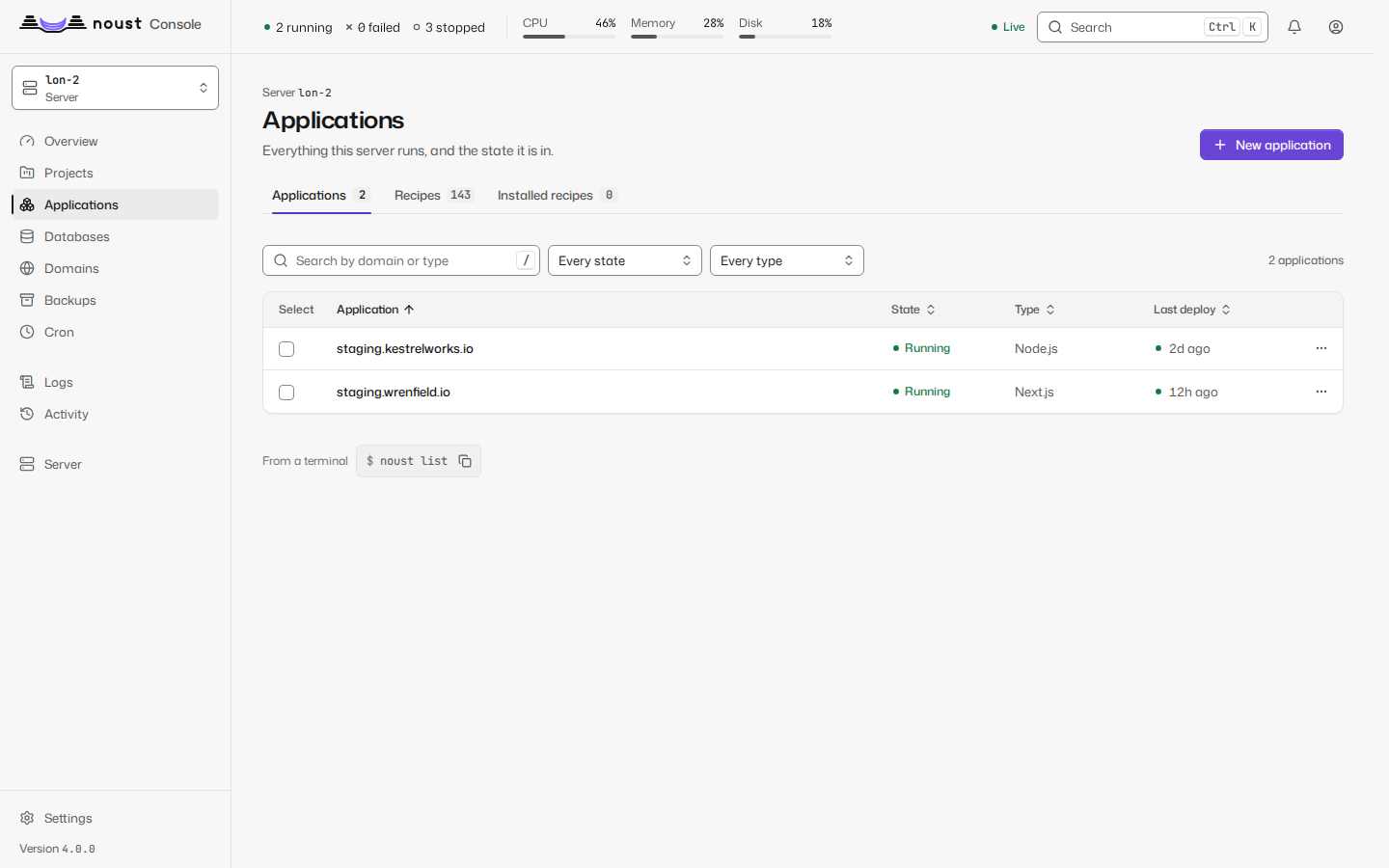Viewport: 1389px width, 868px height.
Task: Sort by Type column
Action: (x=1035, y=310)
